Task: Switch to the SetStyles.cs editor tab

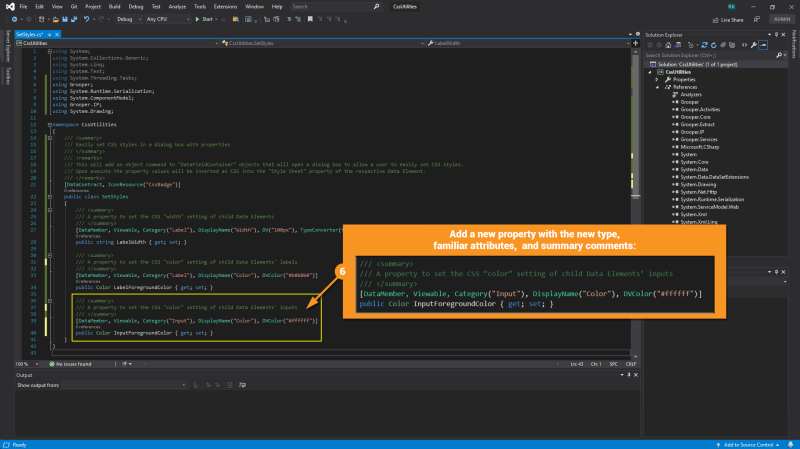Action: click(x=30, y=34)
